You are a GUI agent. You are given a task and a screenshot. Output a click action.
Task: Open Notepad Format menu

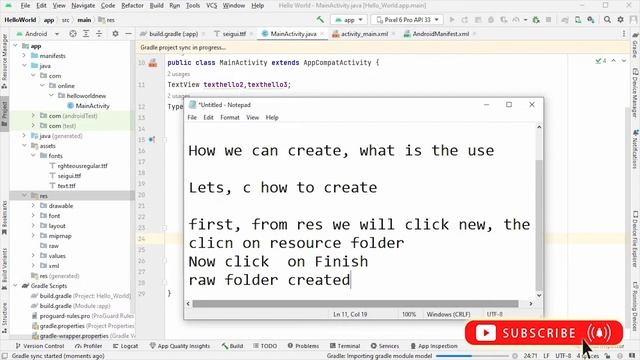[230, 118]
